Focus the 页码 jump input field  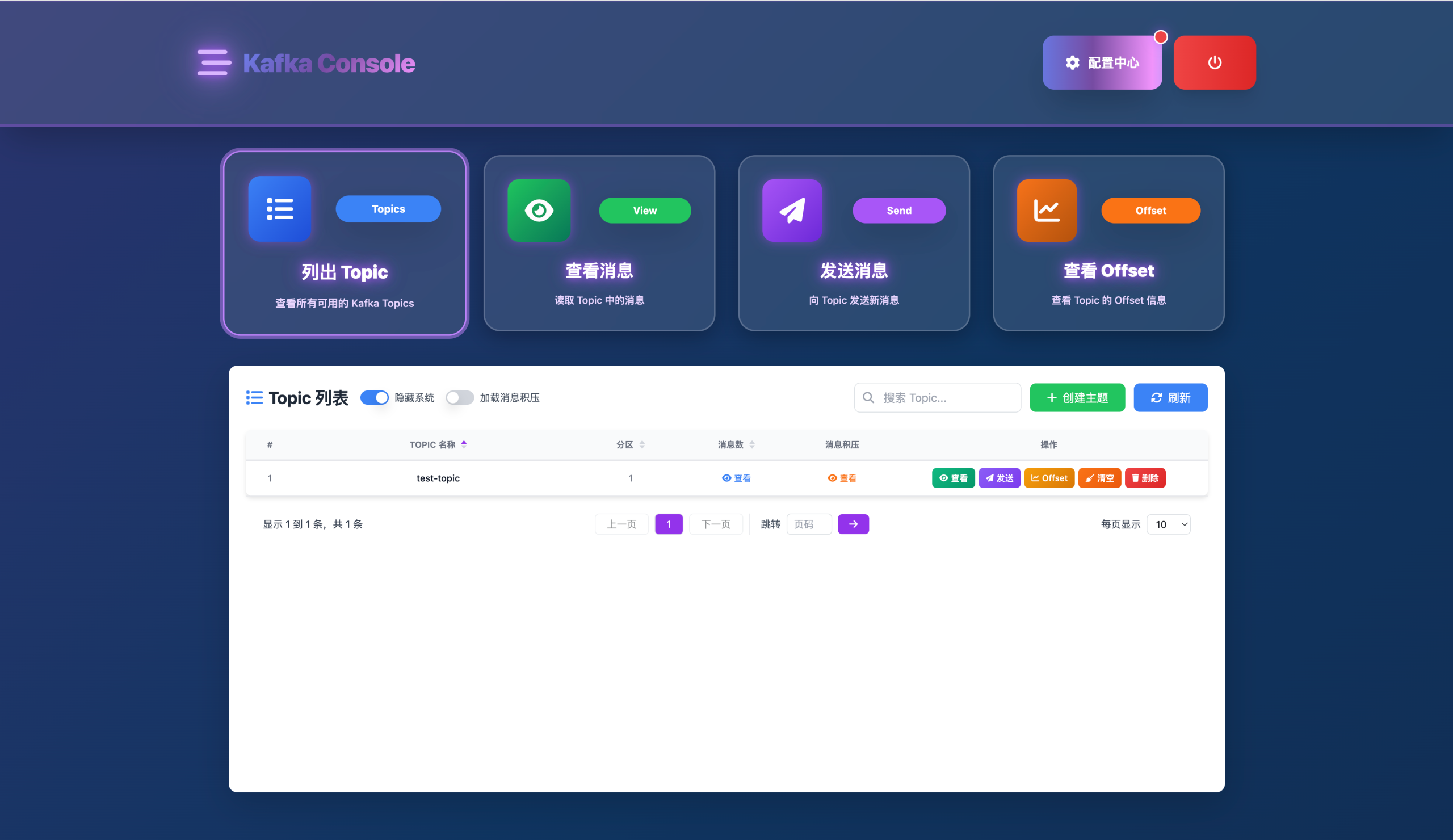point(809,524)
